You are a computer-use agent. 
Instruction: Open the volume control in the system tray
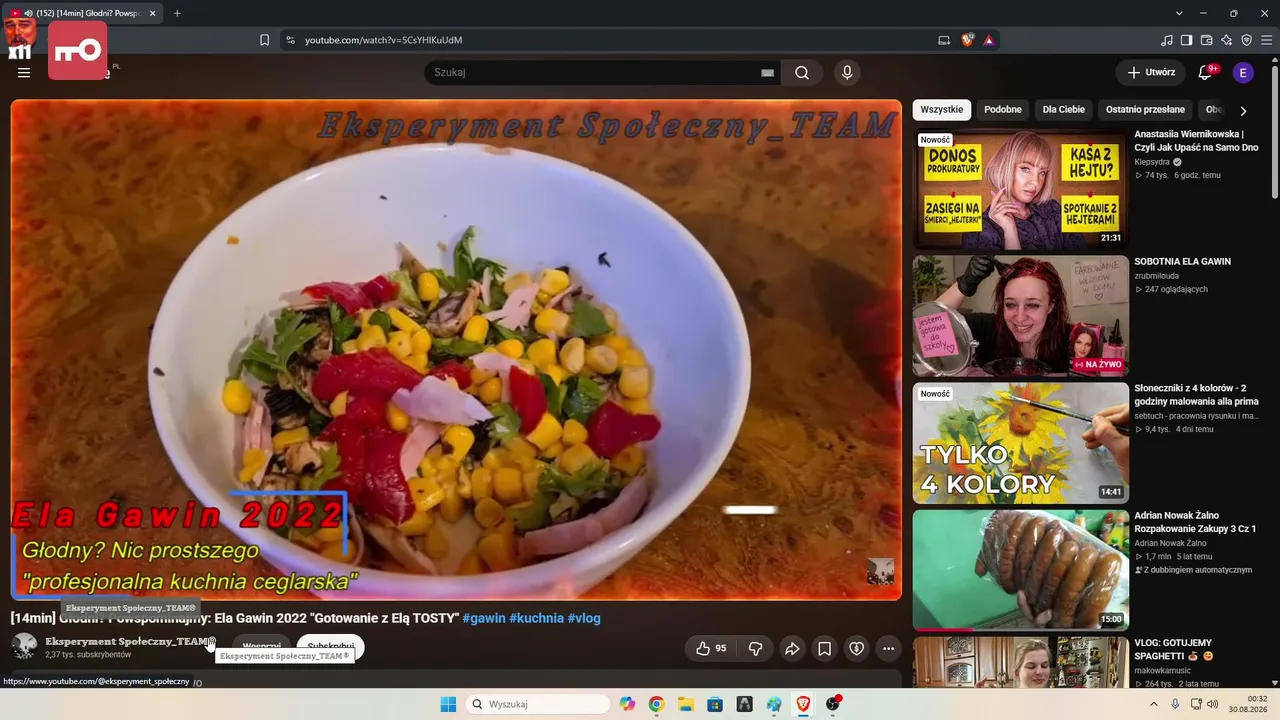(1213, 704)
